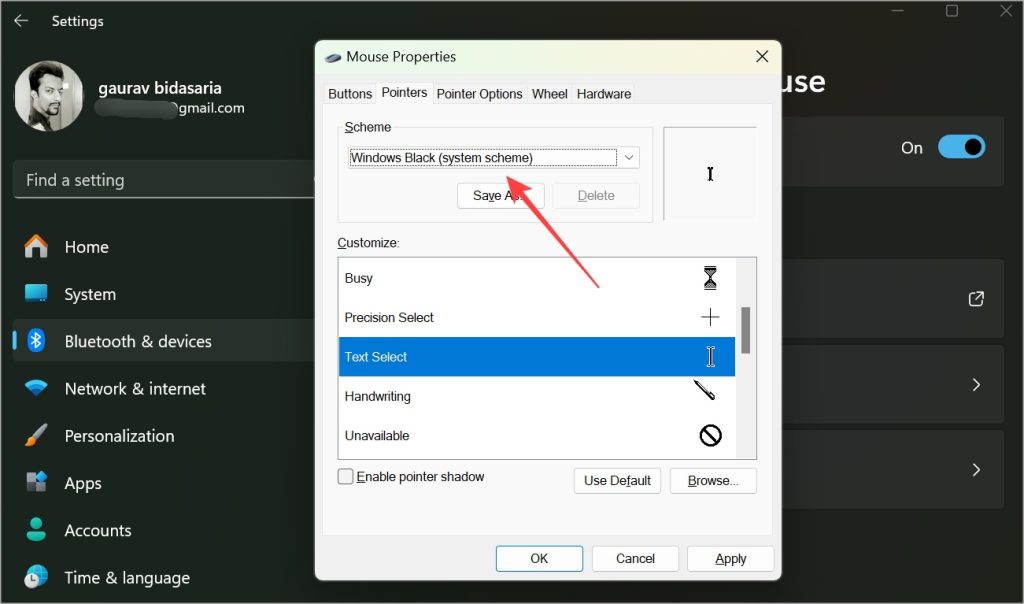Open Network & internet via wifi icon
1024x604 pixels.
pos(36,388)
